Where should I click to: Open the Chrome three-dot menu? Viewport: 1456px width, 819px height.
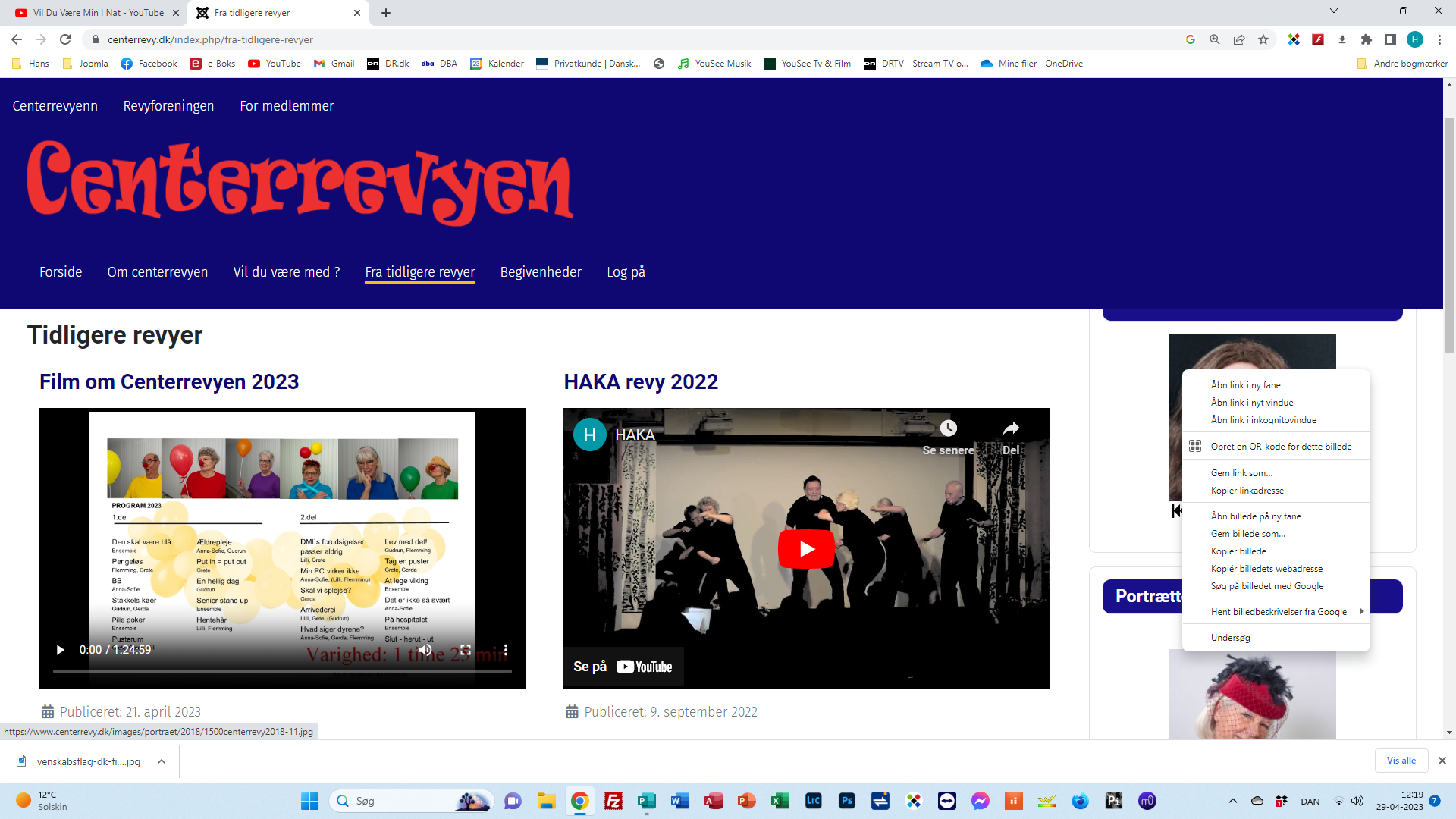pyautogui.click(x=1439, y=39)
